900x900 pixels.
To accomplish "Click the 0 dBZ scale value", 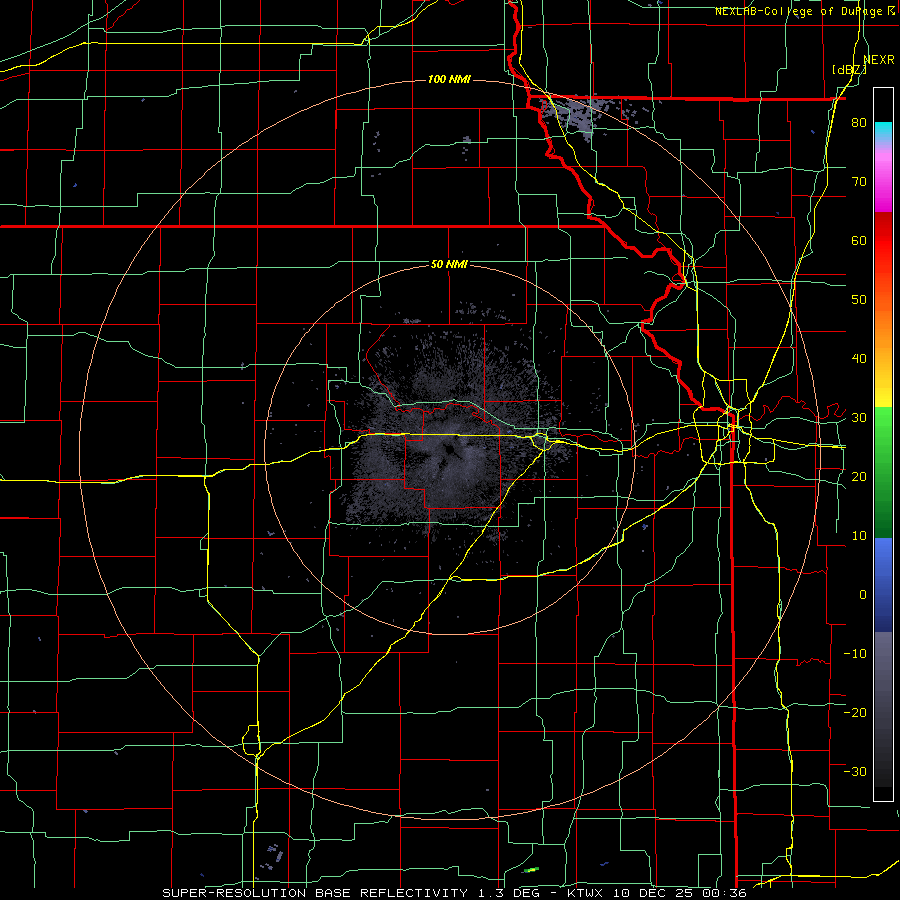I will (x=863, y=595).
